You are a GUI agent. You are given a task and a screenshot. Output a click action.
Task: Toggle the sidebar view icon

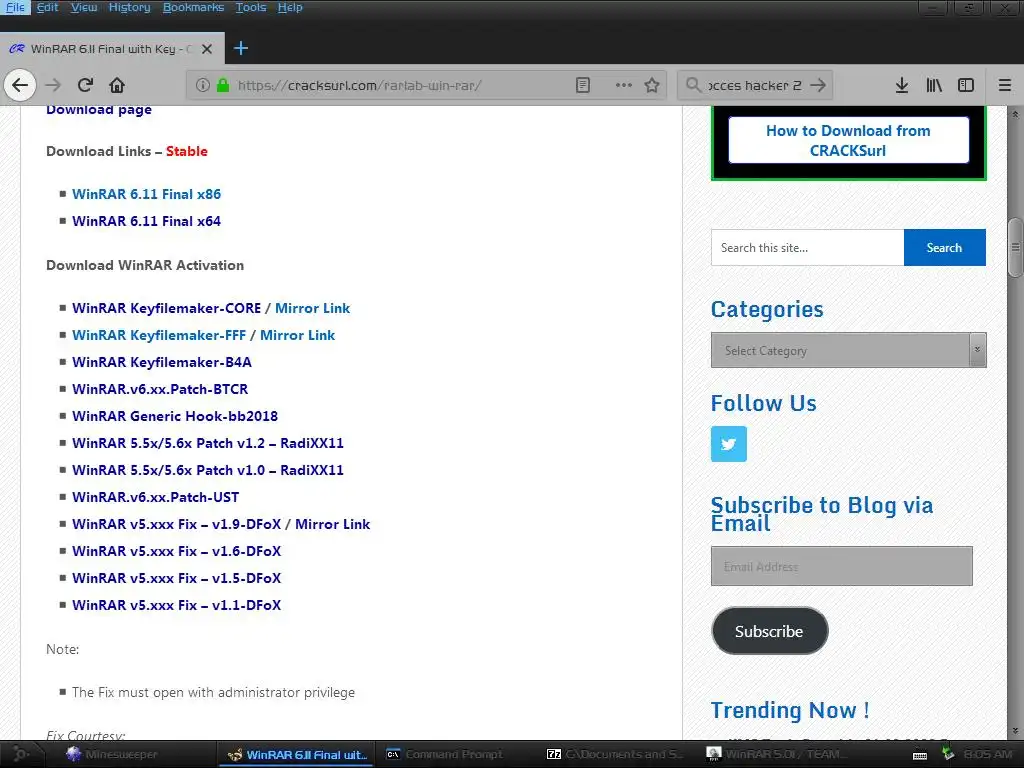point(966,85)
